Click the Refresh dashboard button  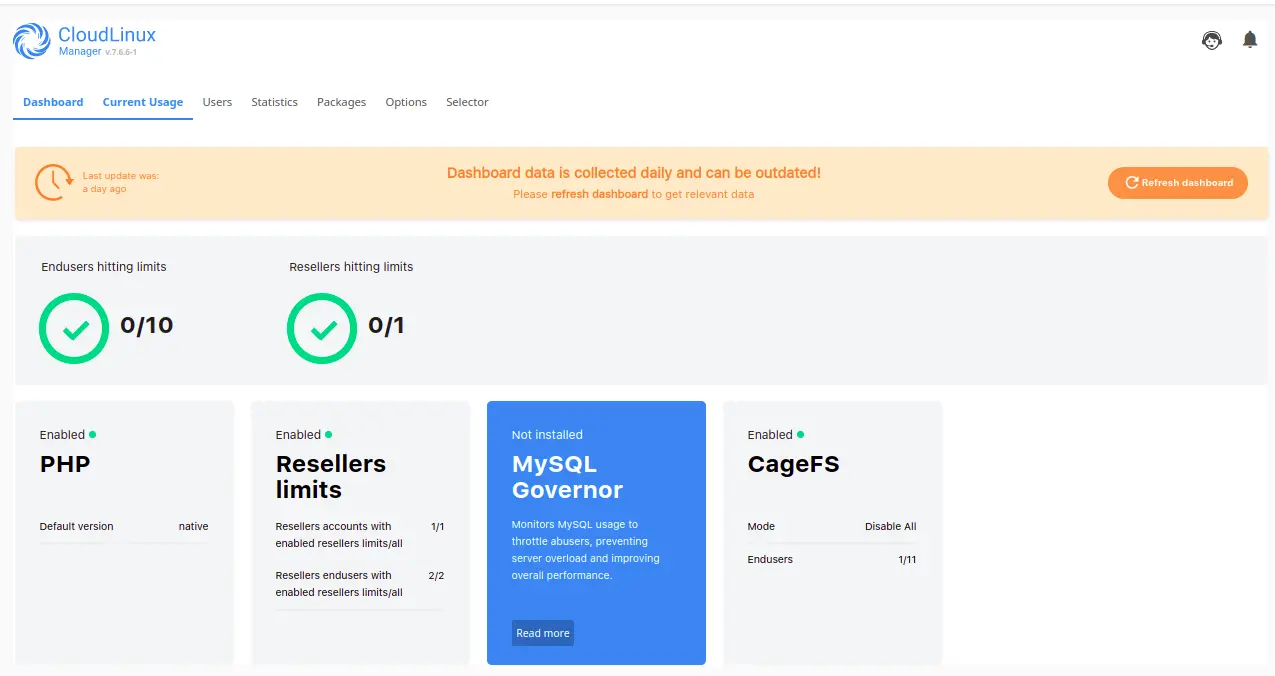coord(1178,183)
